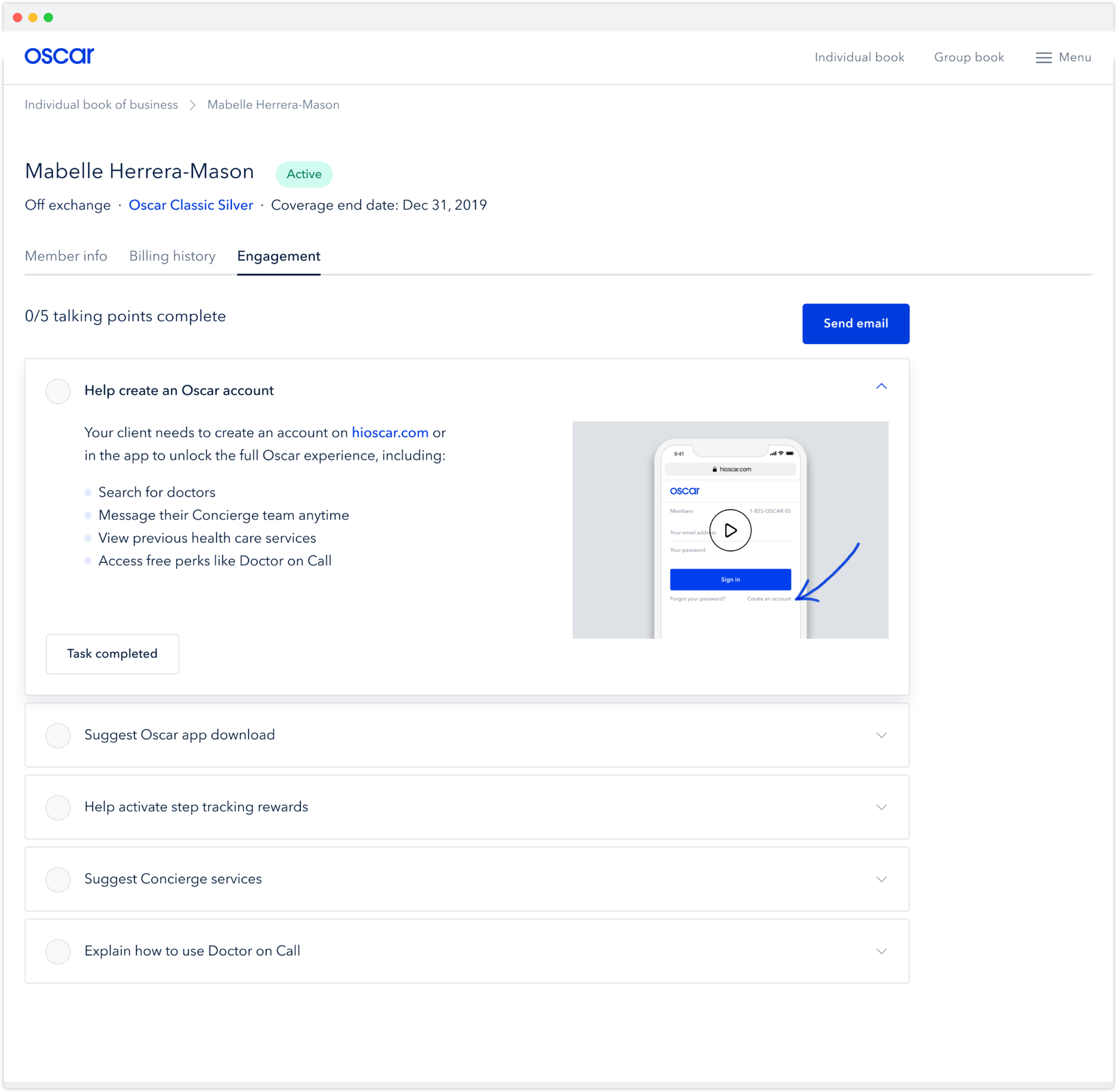Click the Oscar logo
1117x1092 pixels.
pyautogui.click(x=59, y=55)
